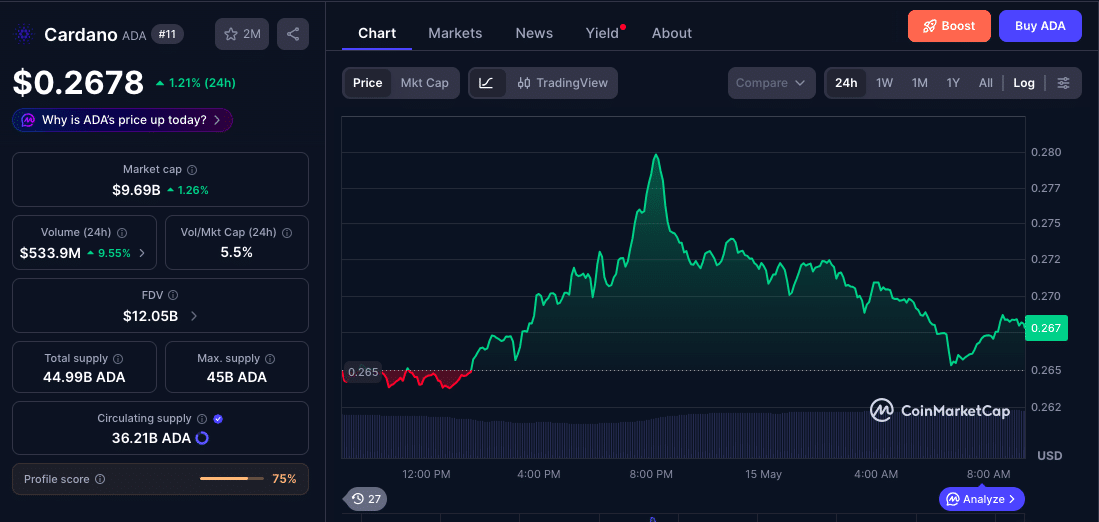Image resolution: width=1099 pixels, height=522 pixels.
Task: Click the Buy ADA button
Action: (x=1040, y=26)
